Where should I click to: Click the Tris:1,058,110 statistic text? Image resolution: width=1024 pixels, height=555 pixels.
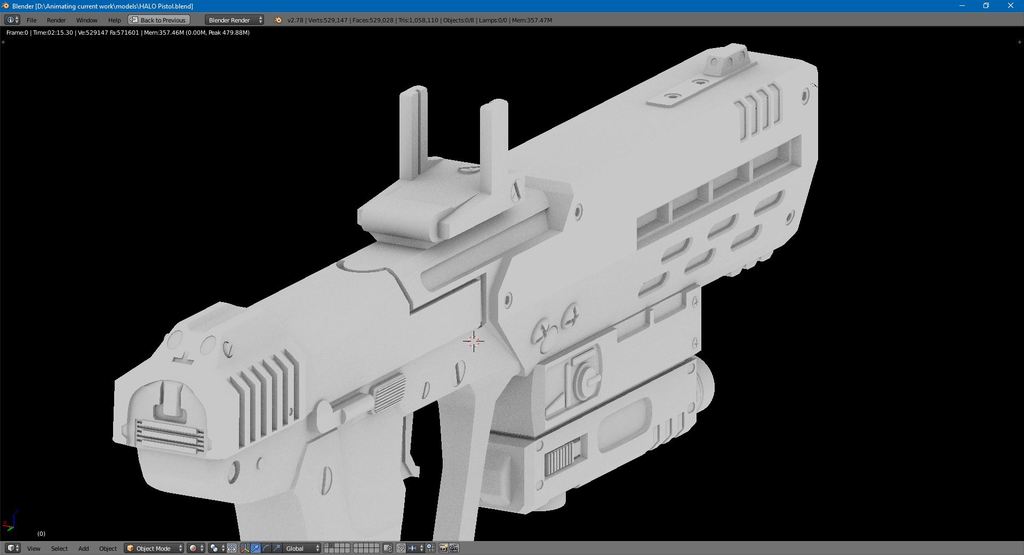click(x=418, y=20)
